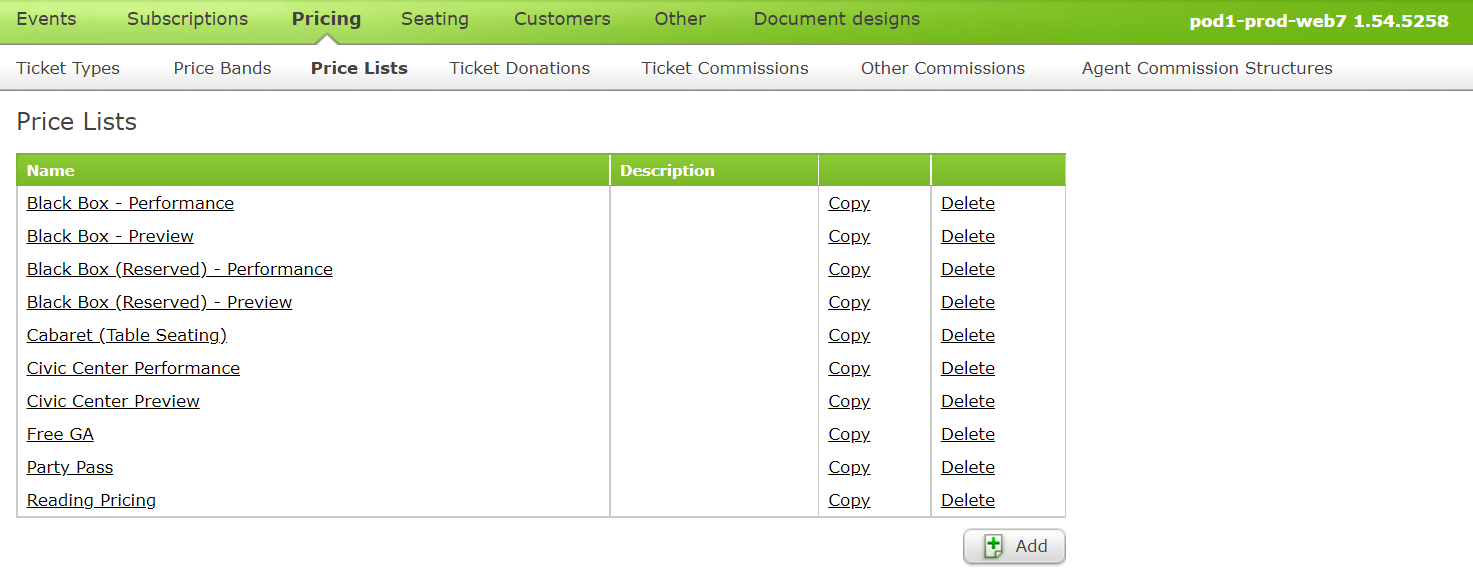The image size is (1473, 568).
Task: Switch to the Ticket Types tab
Action: (68, 68)
